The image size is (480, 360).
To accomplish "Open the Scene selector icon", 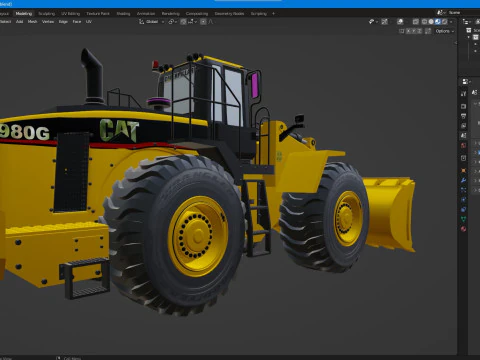I will coord(441,13).
